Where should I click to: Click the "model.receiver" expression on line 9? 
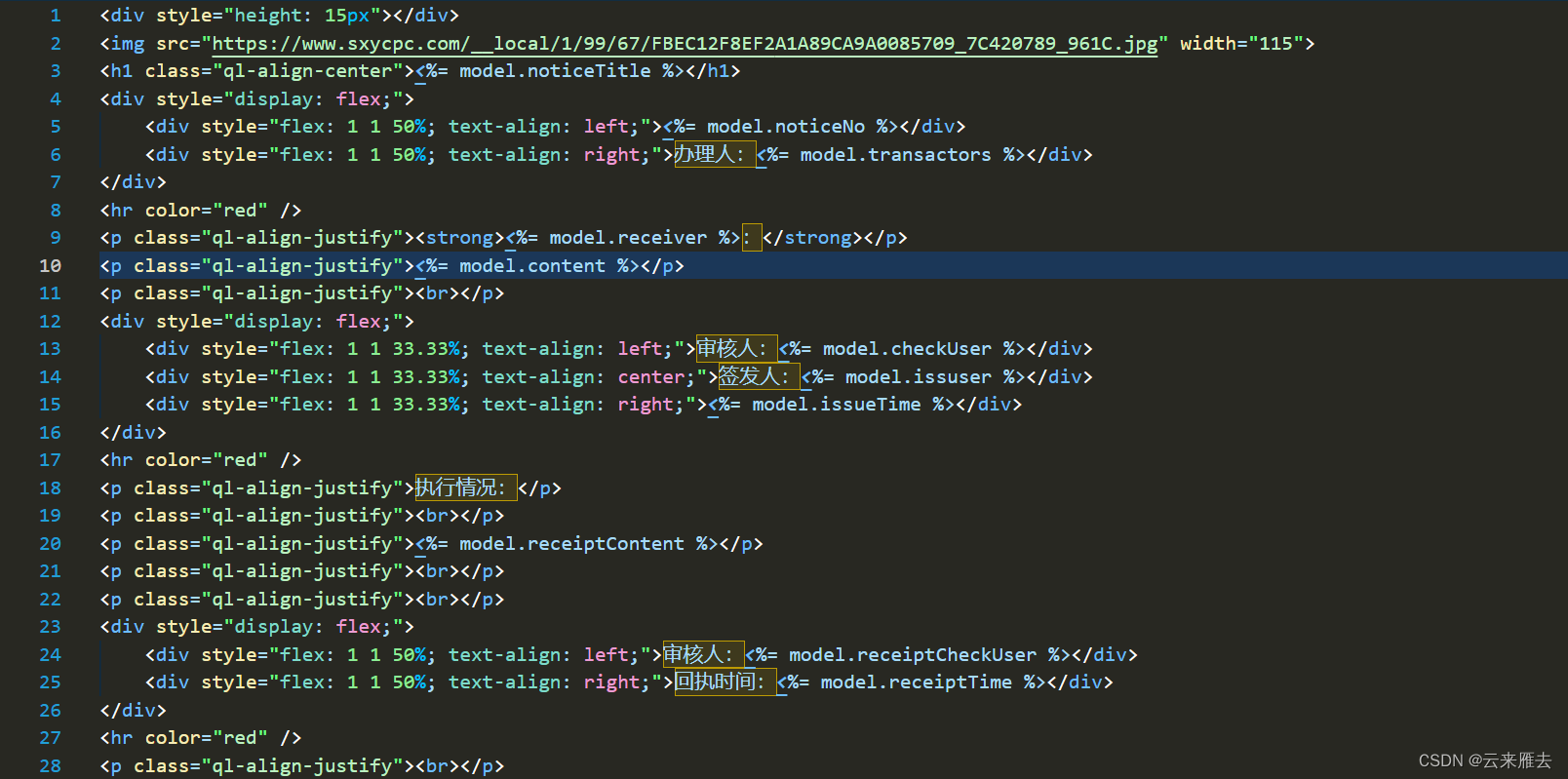pyautogui.click(x=628, y=238)
